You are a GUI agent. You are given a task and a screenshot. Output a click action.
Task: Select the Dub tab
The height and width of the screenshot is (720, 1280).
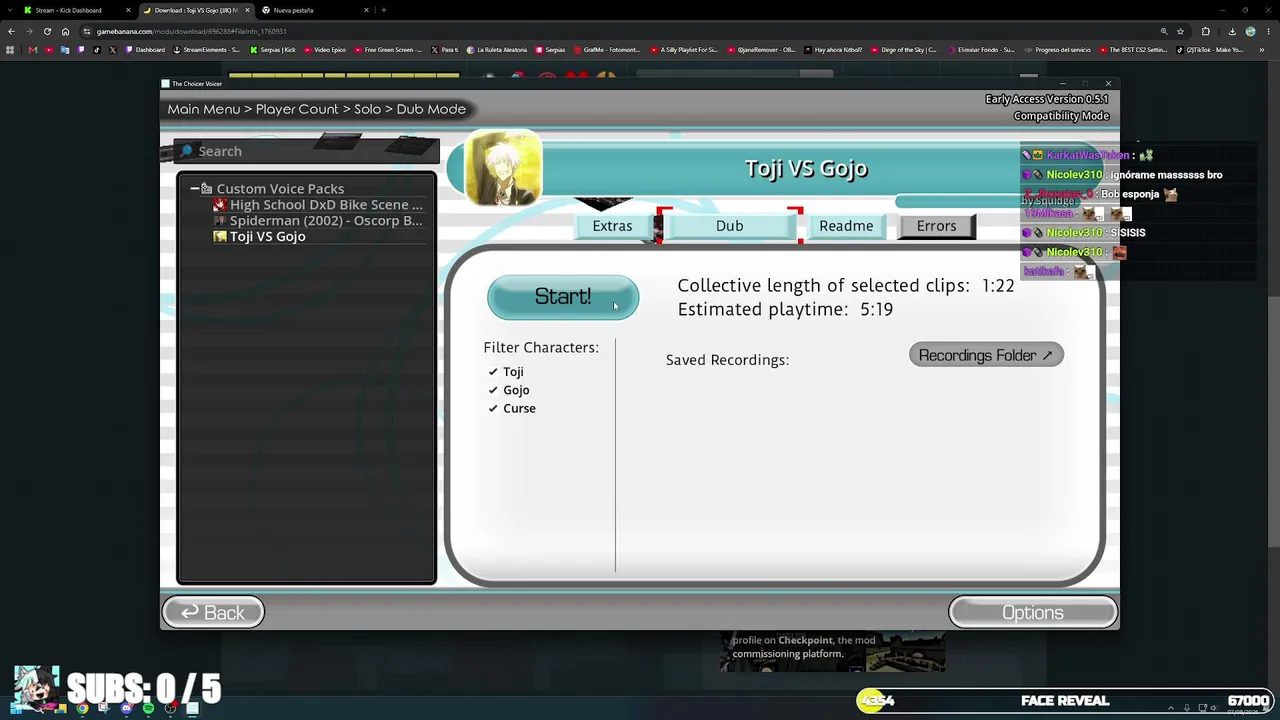point(729,226)
